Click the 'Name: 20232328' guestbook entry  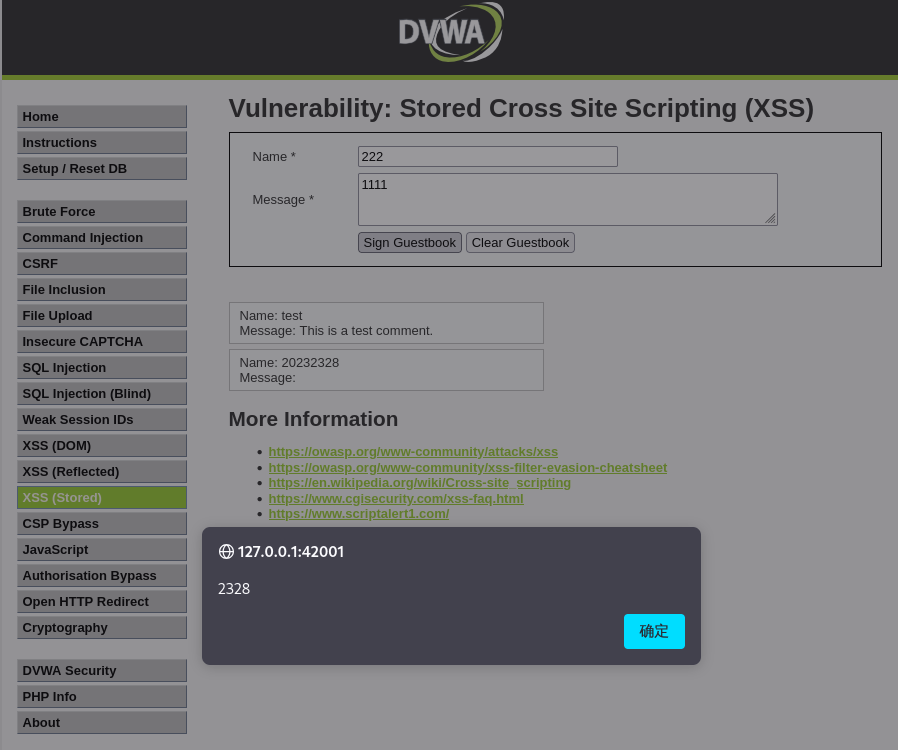386,370
